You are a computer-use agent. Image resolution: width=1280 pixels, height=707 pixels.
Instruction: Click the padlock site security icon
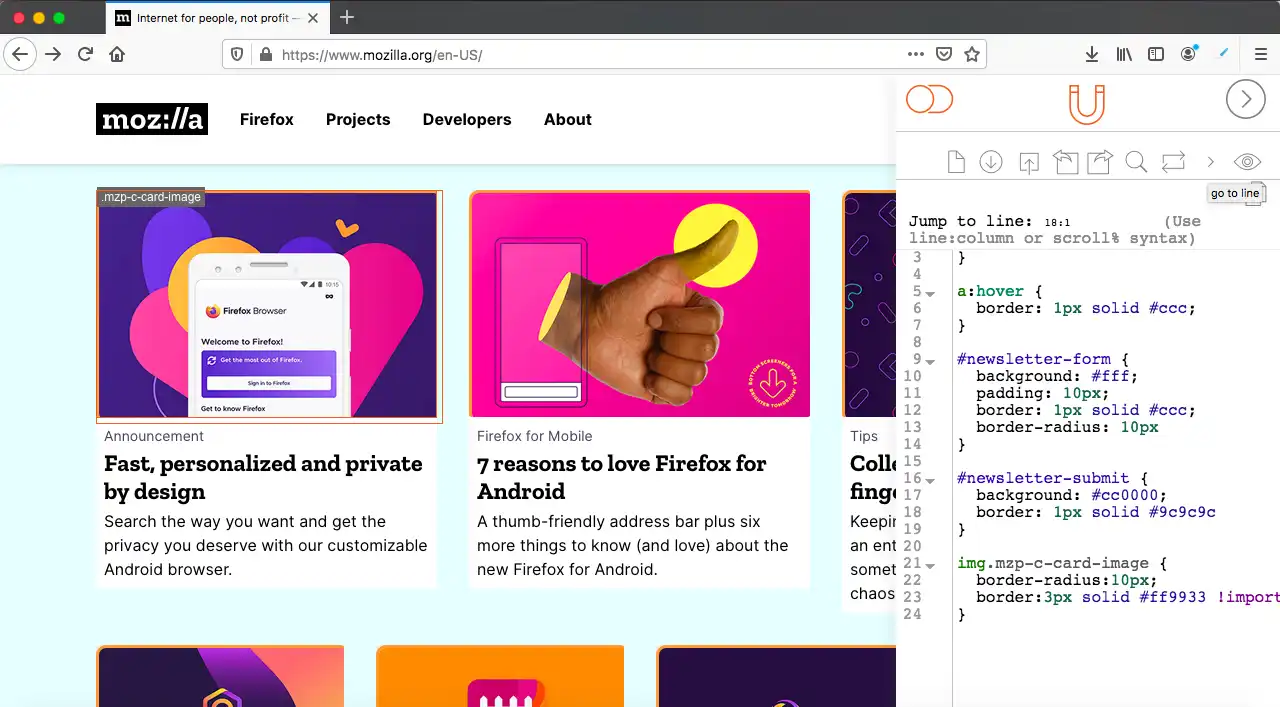point(265,54)
